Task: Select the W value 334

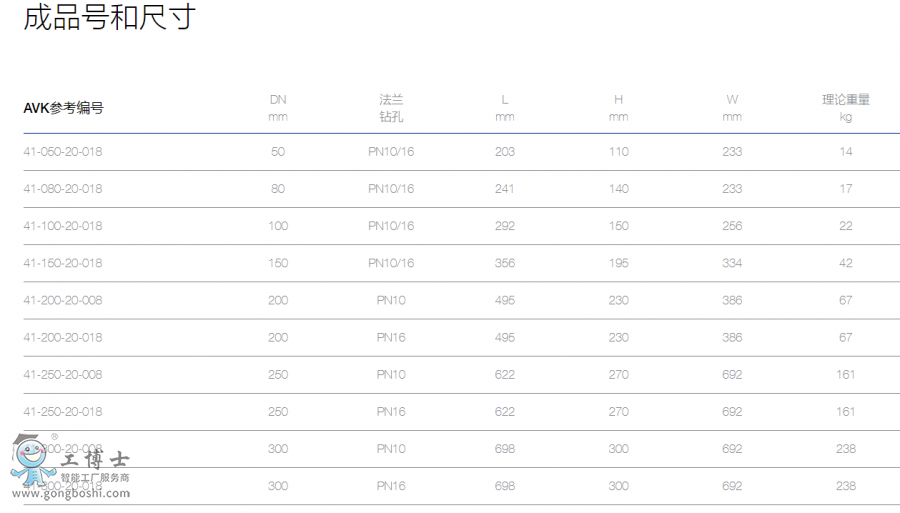Action: click(732, 263)
